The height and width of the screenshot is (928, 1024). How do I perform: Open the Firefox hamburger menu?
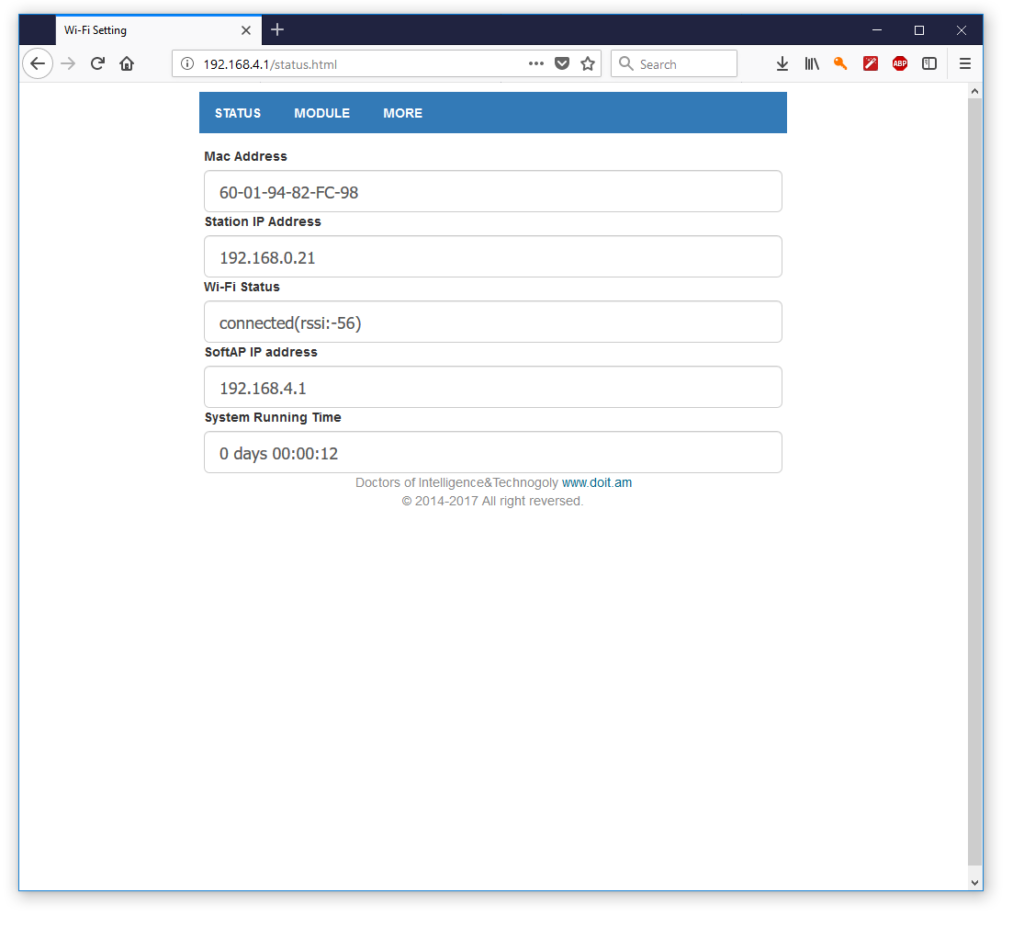(x=964, y=63)
